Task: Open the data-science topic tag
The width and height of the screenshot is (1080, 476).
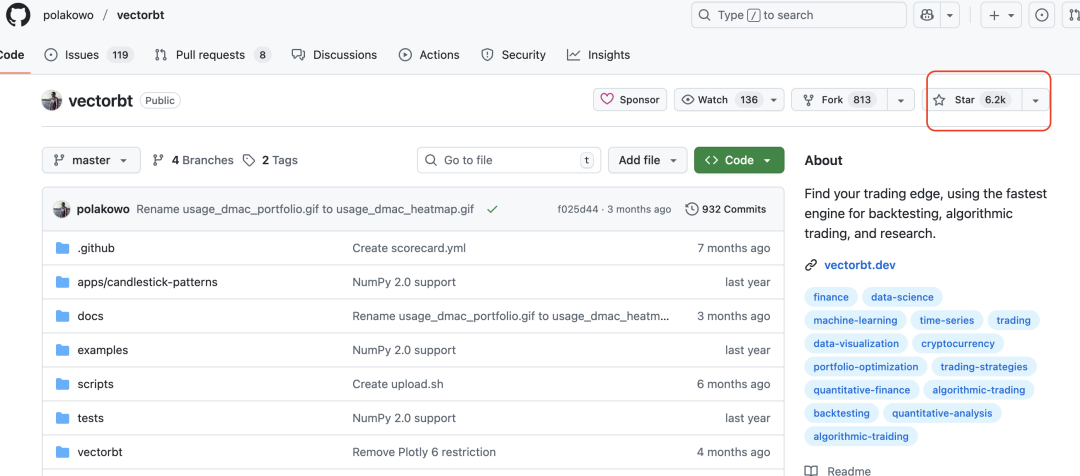Action: (902, 298)
